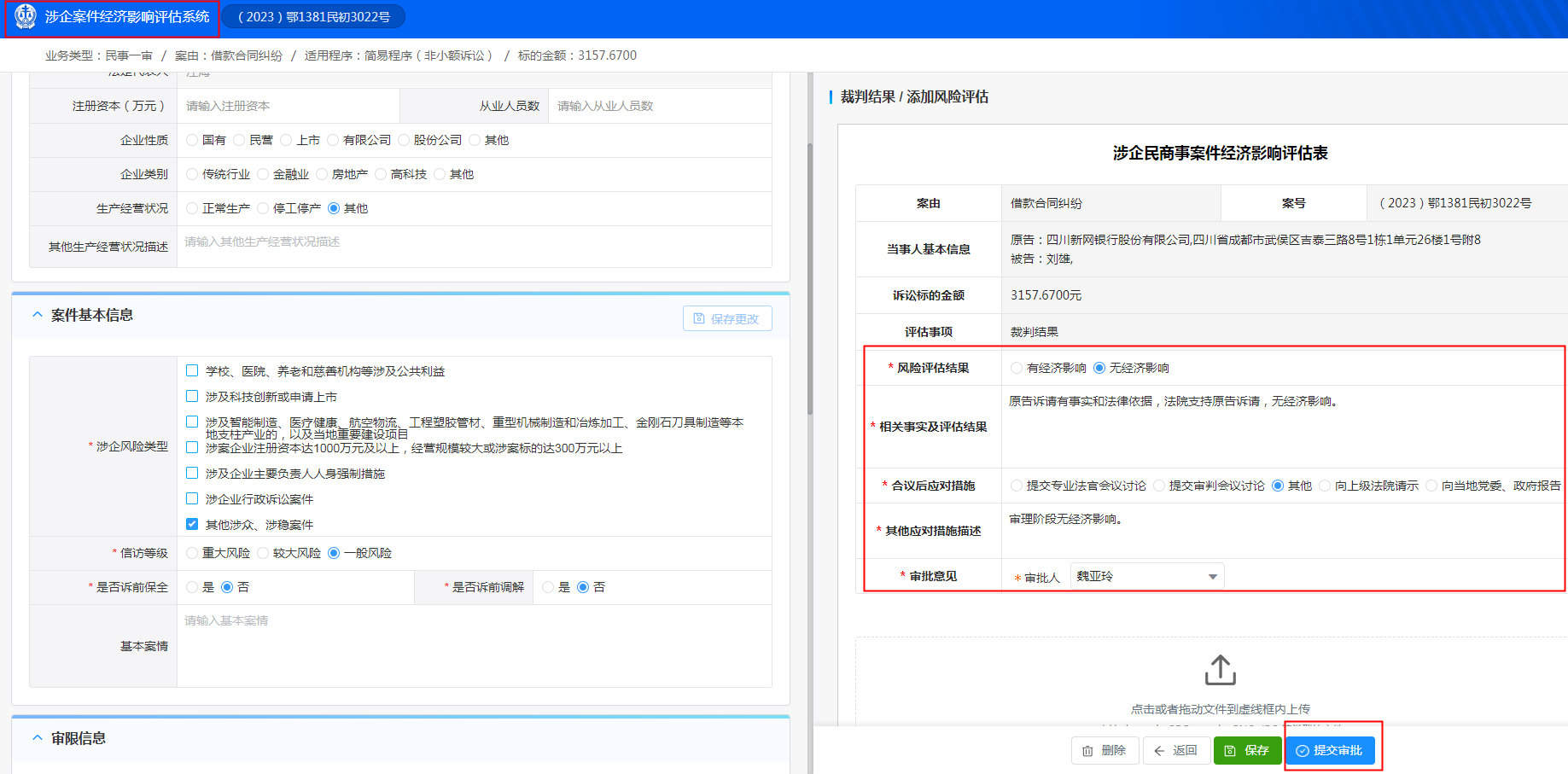Screen dimensions: 1568x774
Task: Select 金融业 enterprise category radio
Action: [x=263, y=174]
